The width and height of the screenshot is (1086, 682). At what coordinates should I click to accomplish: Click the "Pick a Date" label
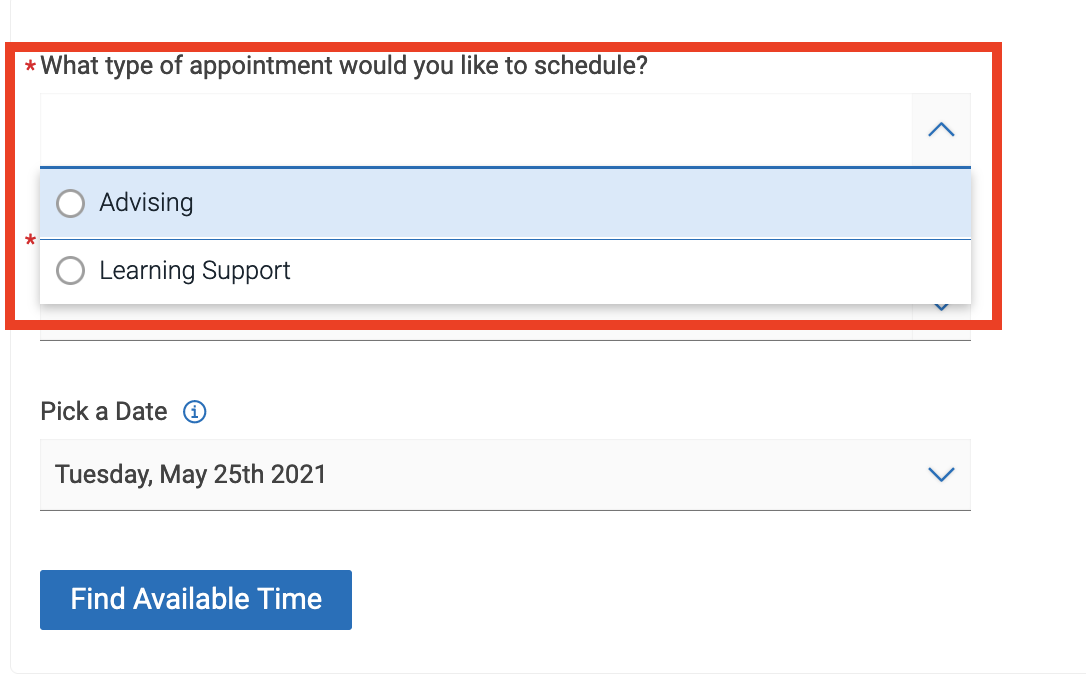pos(104,411)
